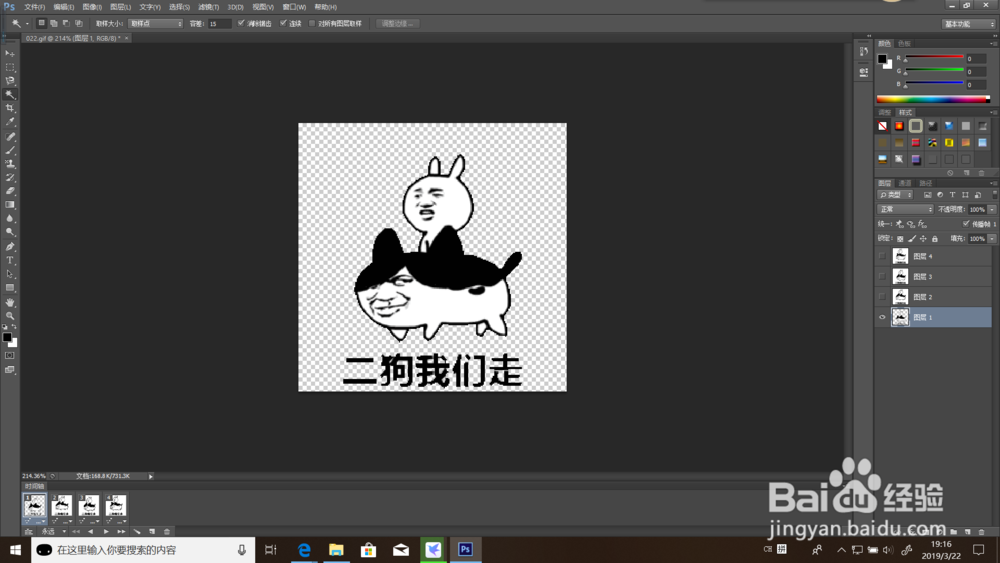The image size is (1000, 563).
Task: Show layer 图层 2 visibility
Action: click(x=882, y=297)
